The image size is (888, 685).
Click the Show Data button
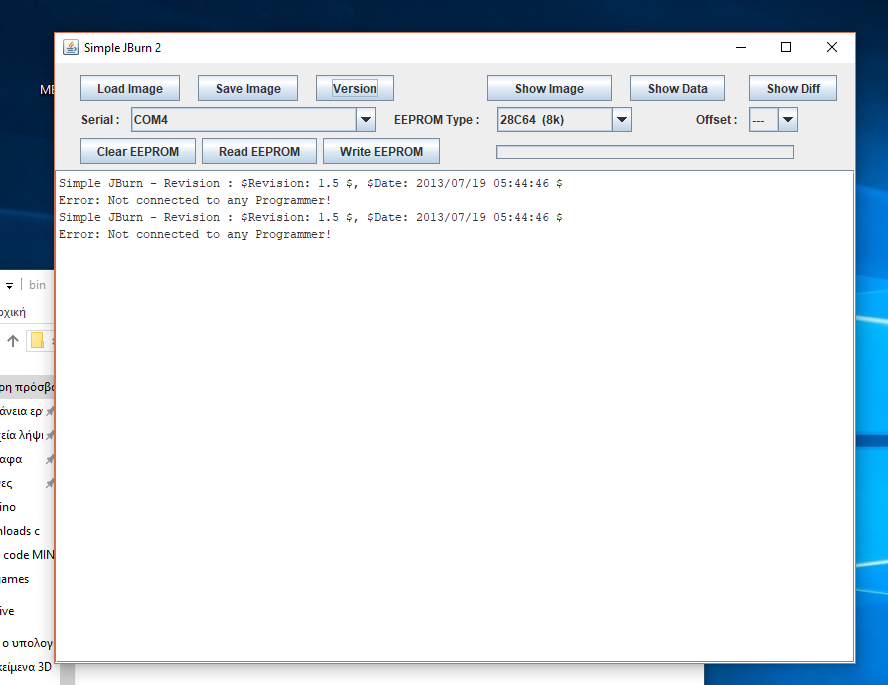(x=677, y=89)
